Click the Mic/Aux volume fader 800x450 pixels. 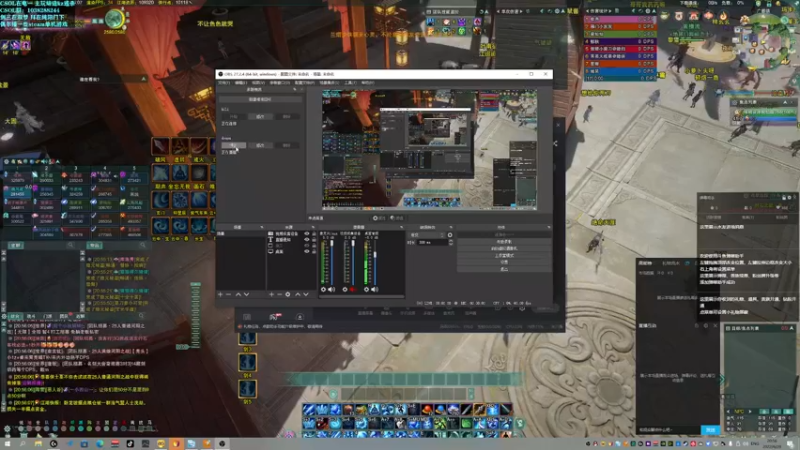pos(332,261)
